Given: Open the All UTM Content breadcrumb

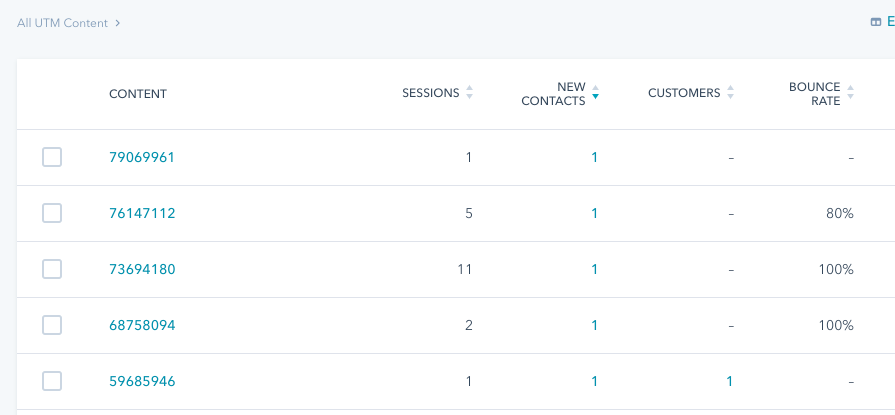Looking at the screenshot, I should coord(62,23).
